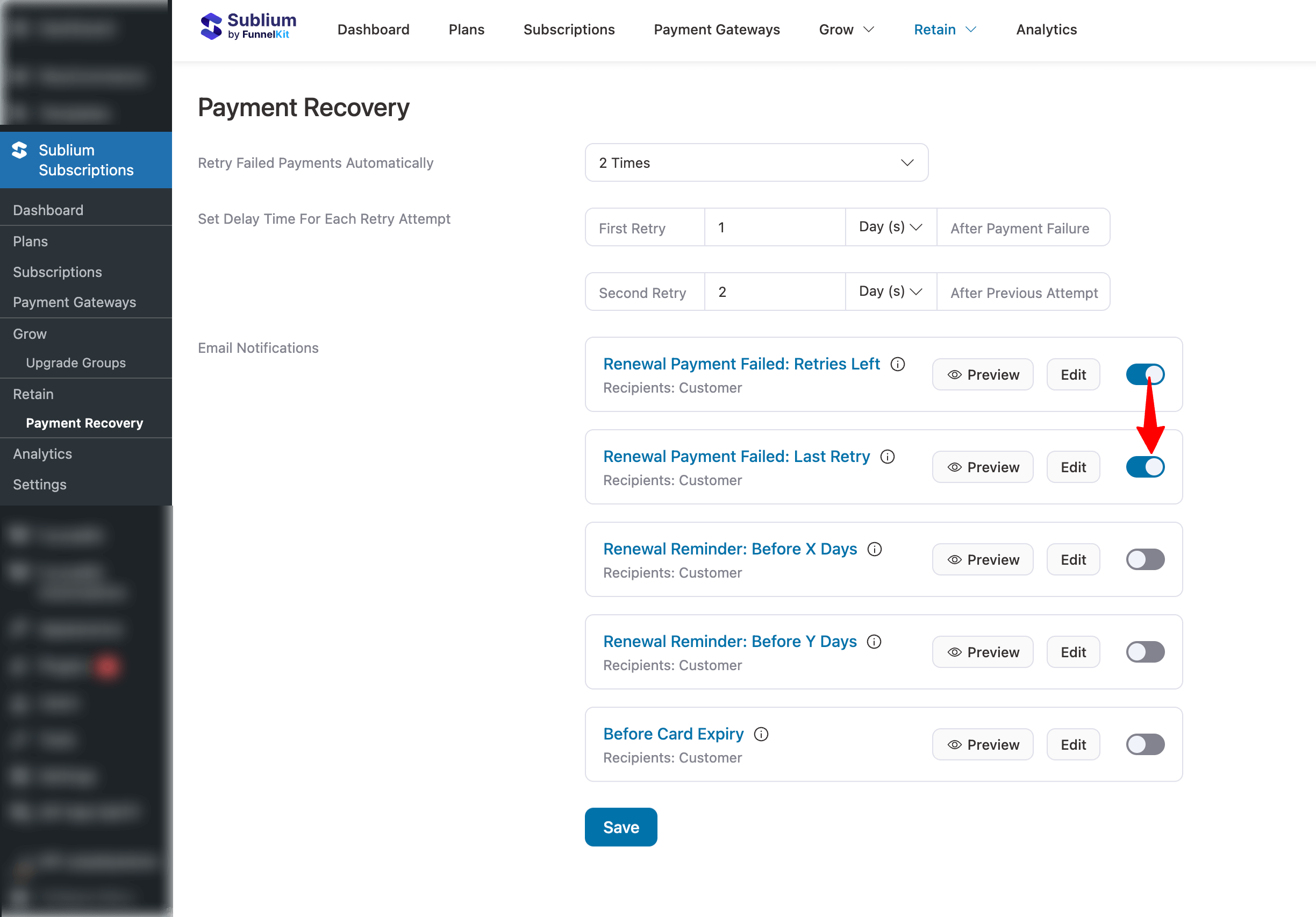Click the Save button
The width and height of the screenshot is (1316, 917).
621,827
